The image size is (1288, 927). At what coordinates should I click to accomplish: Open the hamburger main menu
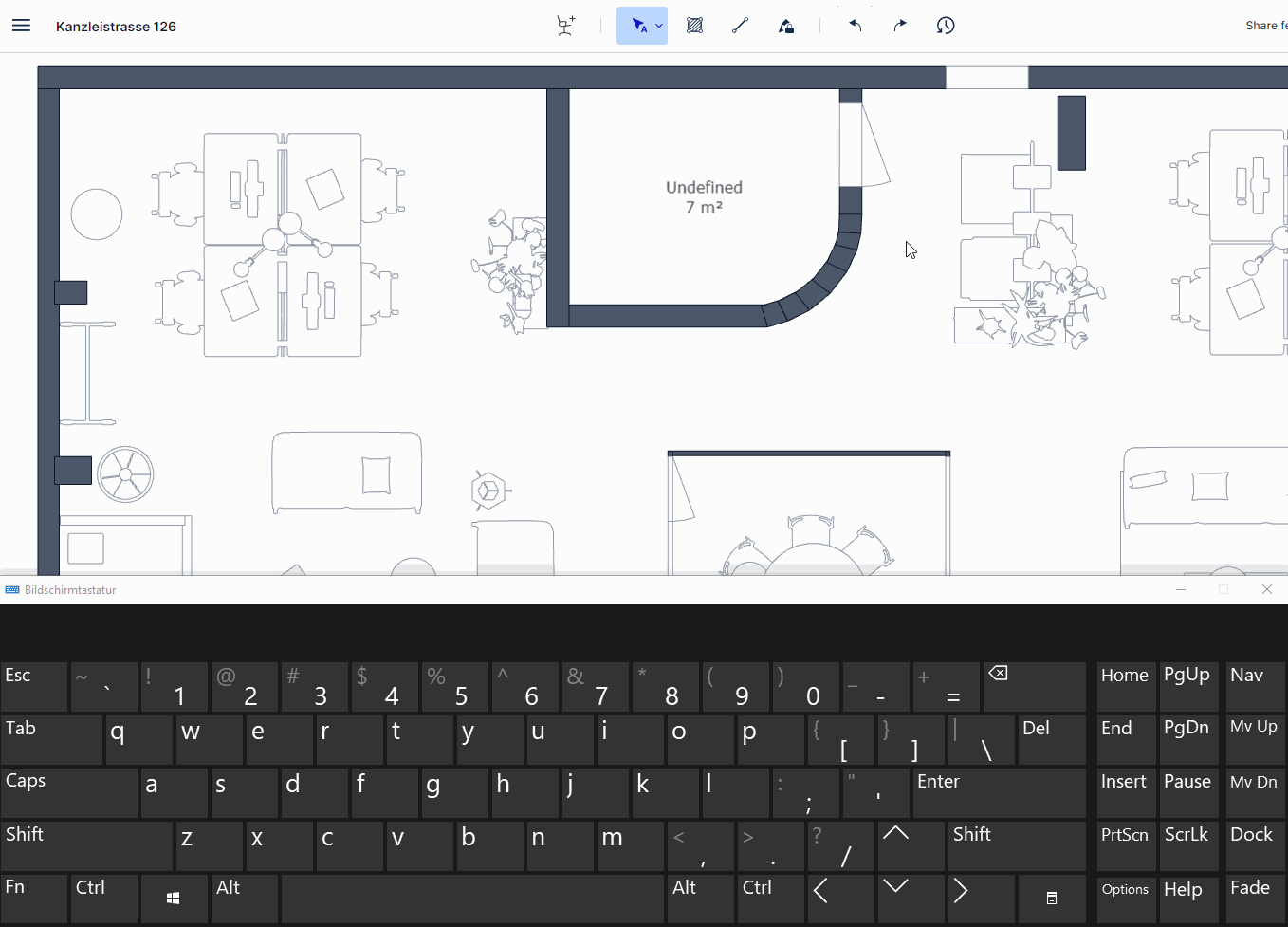(x=21, y=26)
